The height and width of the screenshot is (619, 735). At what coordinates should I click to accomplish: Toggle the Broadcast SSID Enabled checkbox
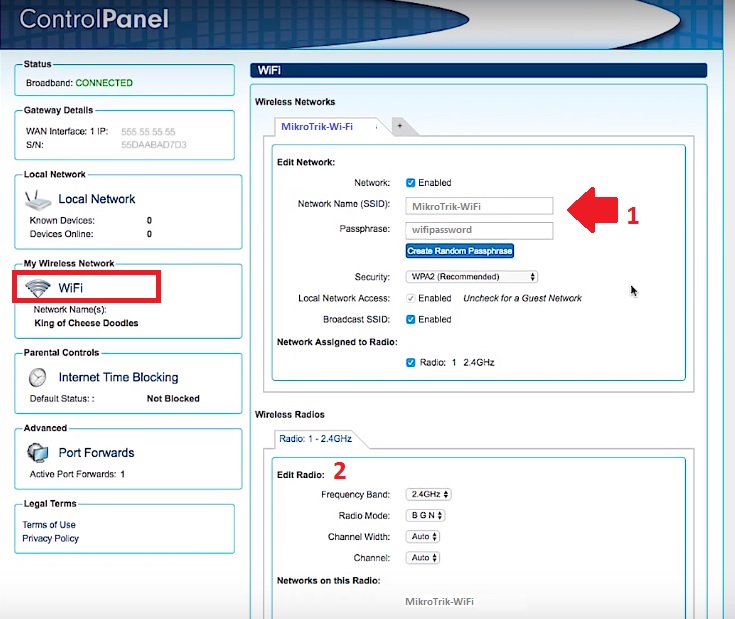411,320
